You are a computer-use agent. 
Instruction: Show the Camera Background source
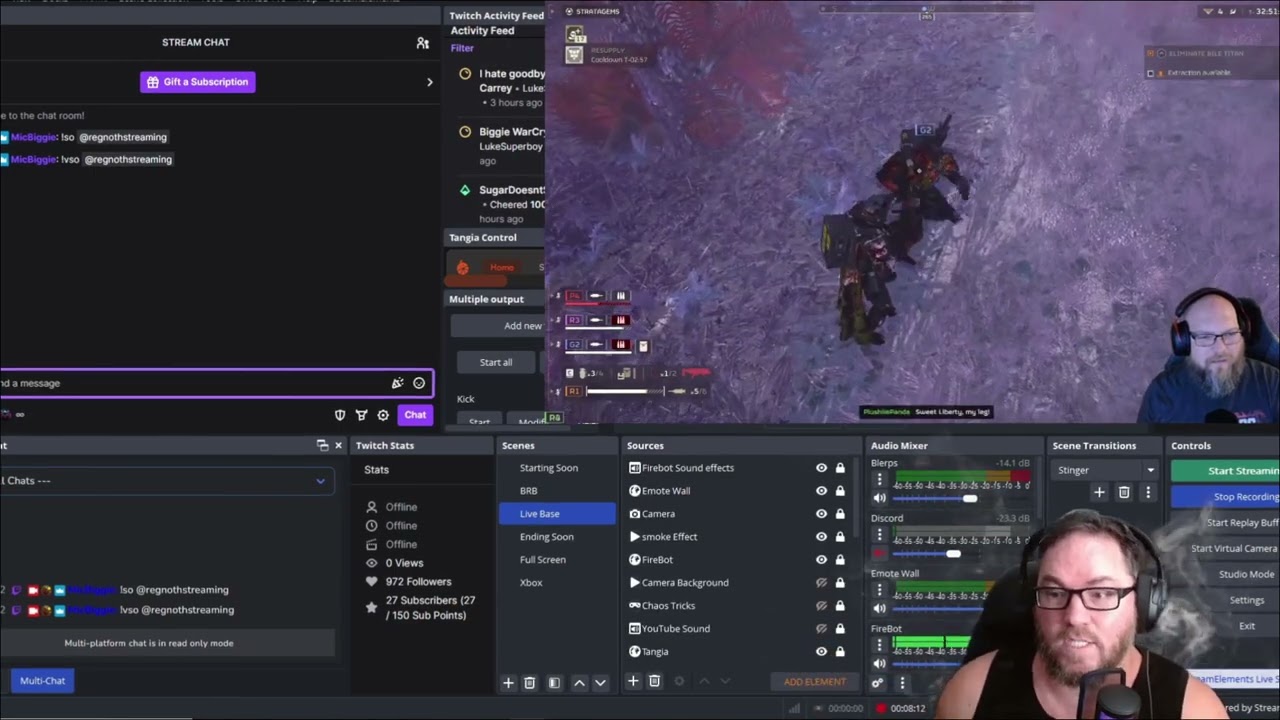click(x=821, y=583)
